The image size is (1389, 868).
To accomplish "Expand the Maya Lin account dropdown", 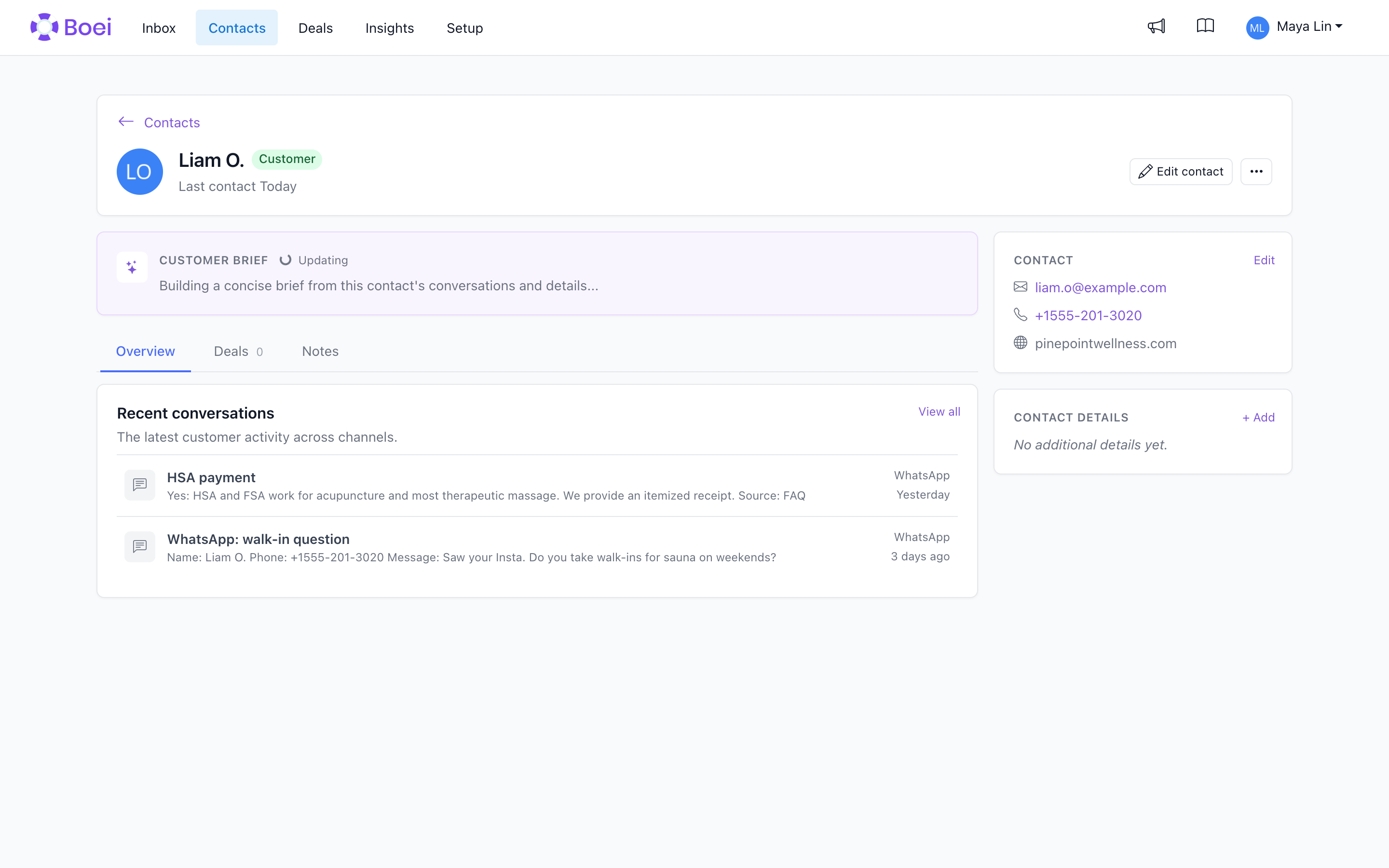I will click(x=1309, y=27).
